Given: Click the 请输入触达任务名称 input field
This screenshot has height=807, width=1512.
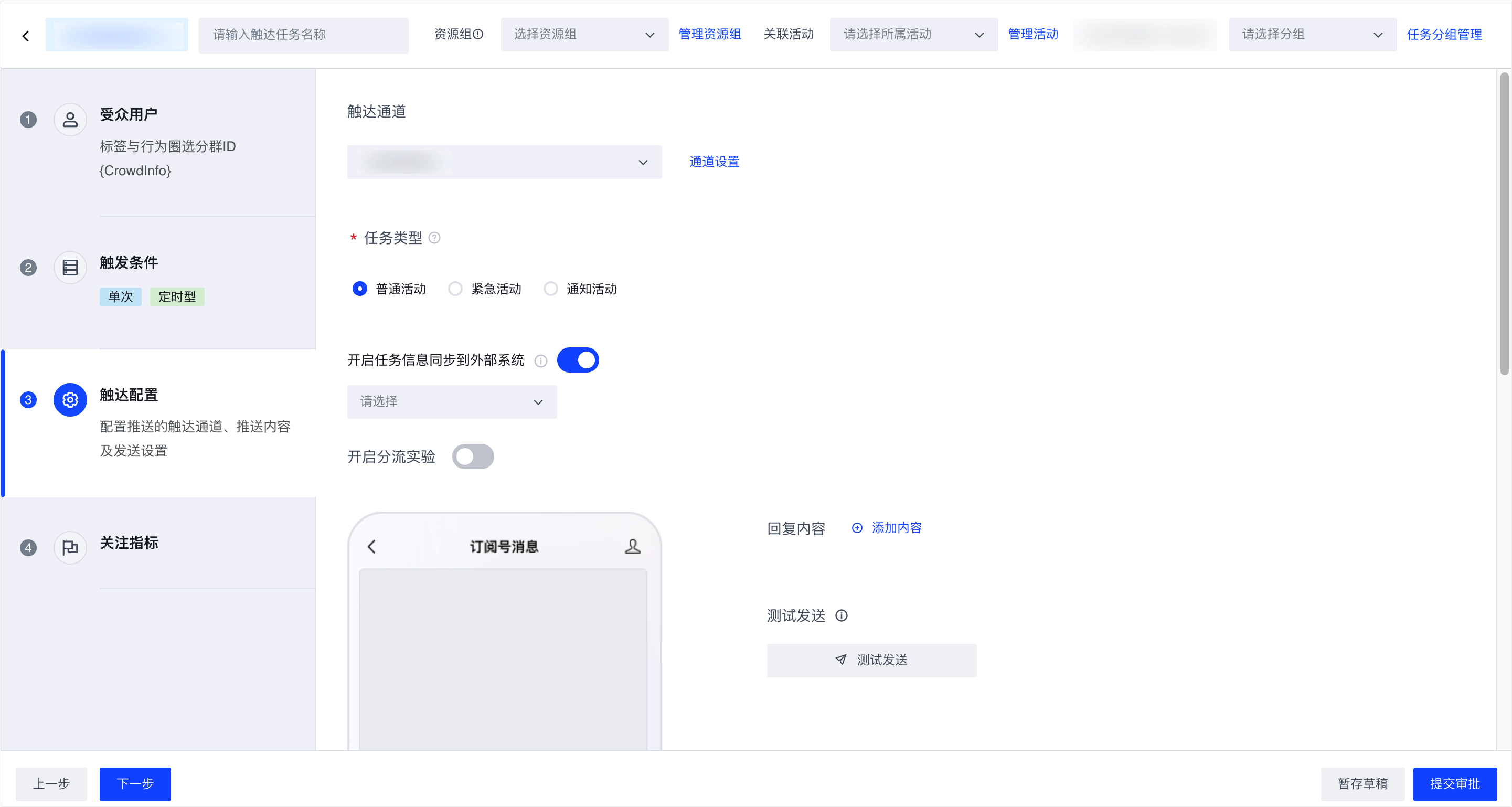Looking at the screenshot, I should tap(303, 35).
